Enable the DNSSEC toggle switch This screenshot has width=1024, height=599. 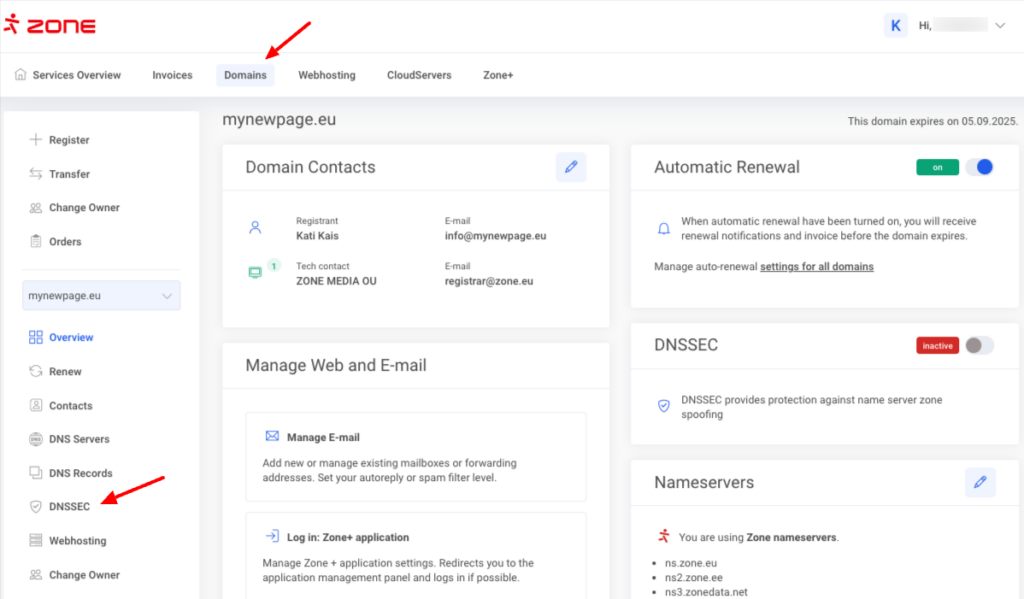(x=979, y=346)
